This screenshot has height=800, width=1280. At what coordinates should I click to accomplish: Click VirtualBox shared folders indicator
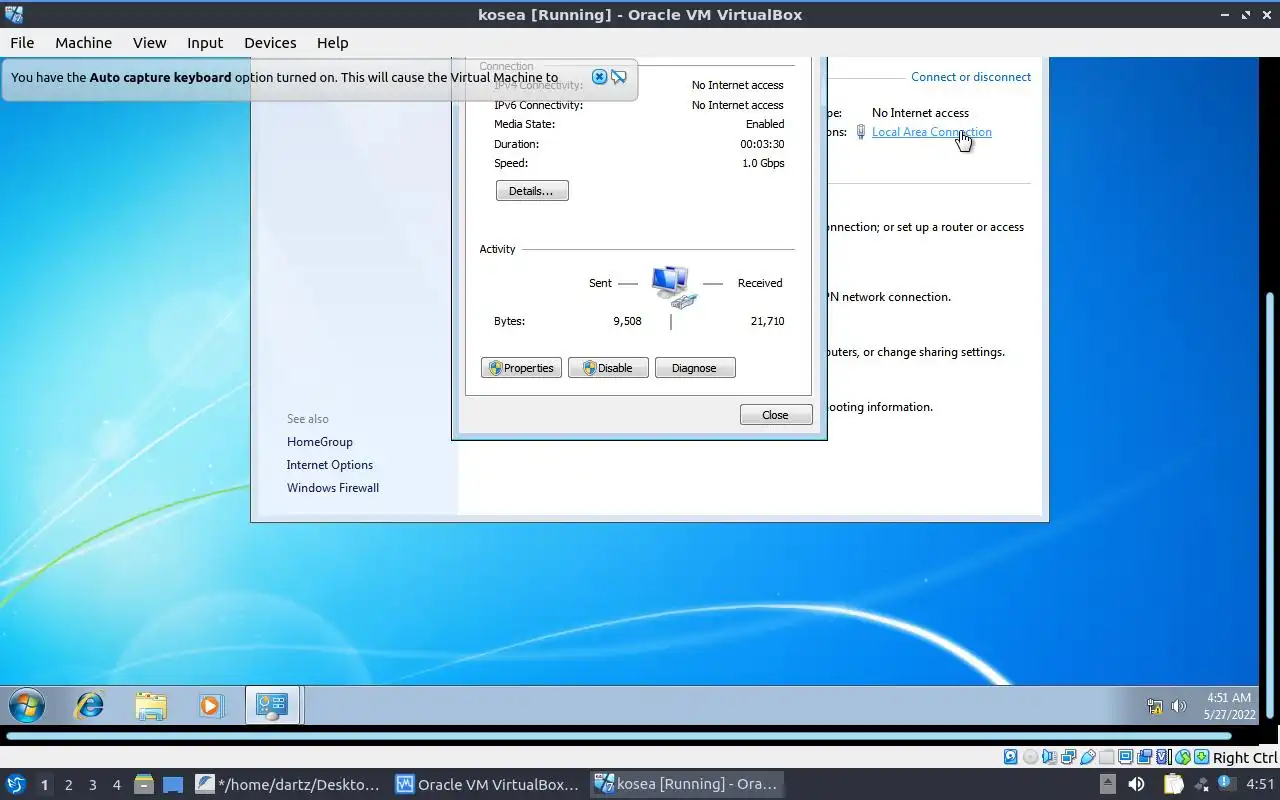[1107, 758]
